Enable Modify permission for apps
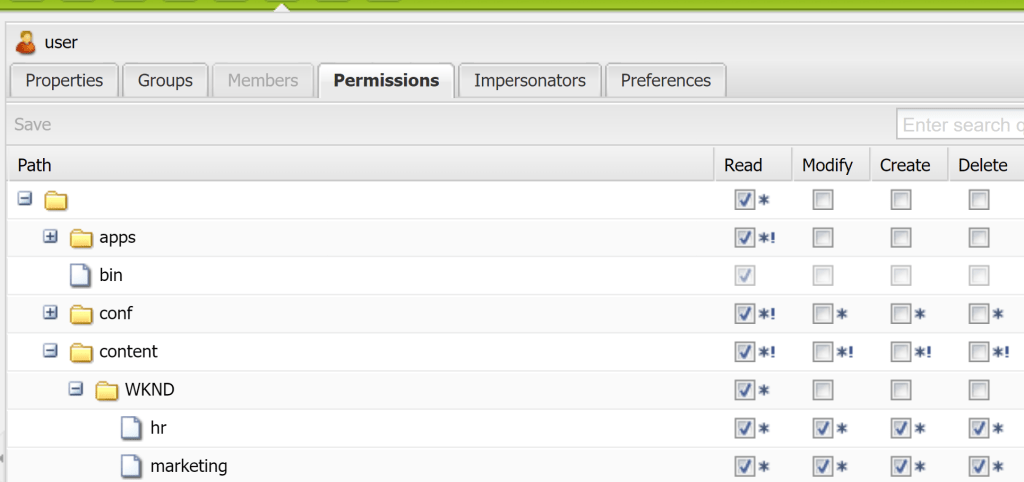Image resolution: width=1024 pixels, height=482 pixels. [x=822, y=238]
